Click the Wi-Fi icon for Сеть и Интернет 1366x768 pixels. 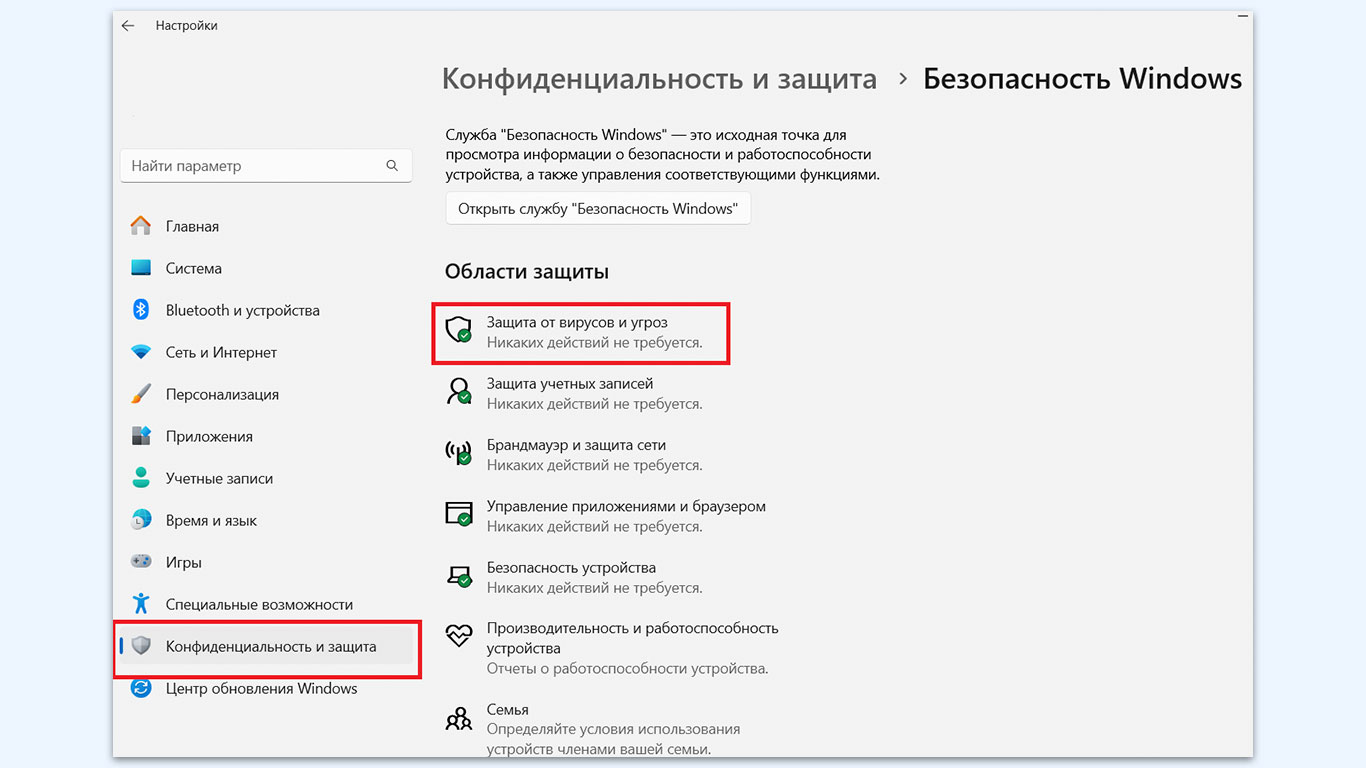tap(141, 352)
